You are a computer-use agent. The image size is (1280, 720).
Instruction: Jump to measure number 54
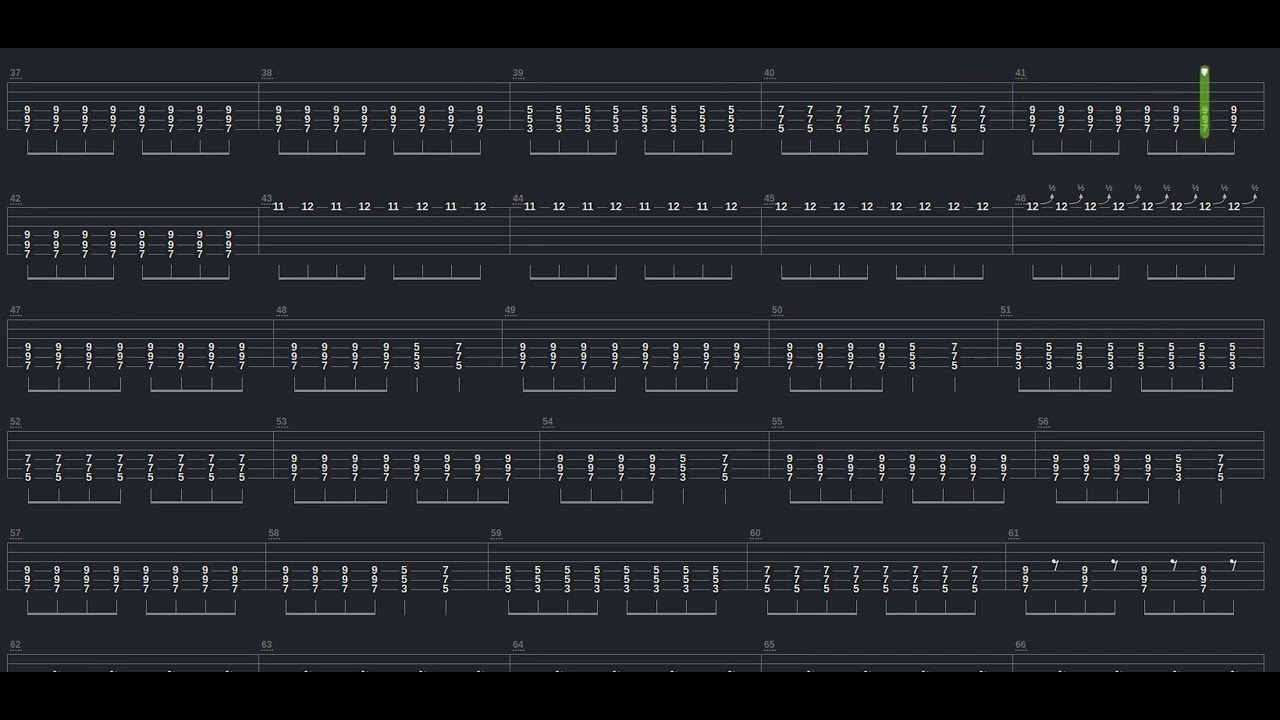[548, 422]
